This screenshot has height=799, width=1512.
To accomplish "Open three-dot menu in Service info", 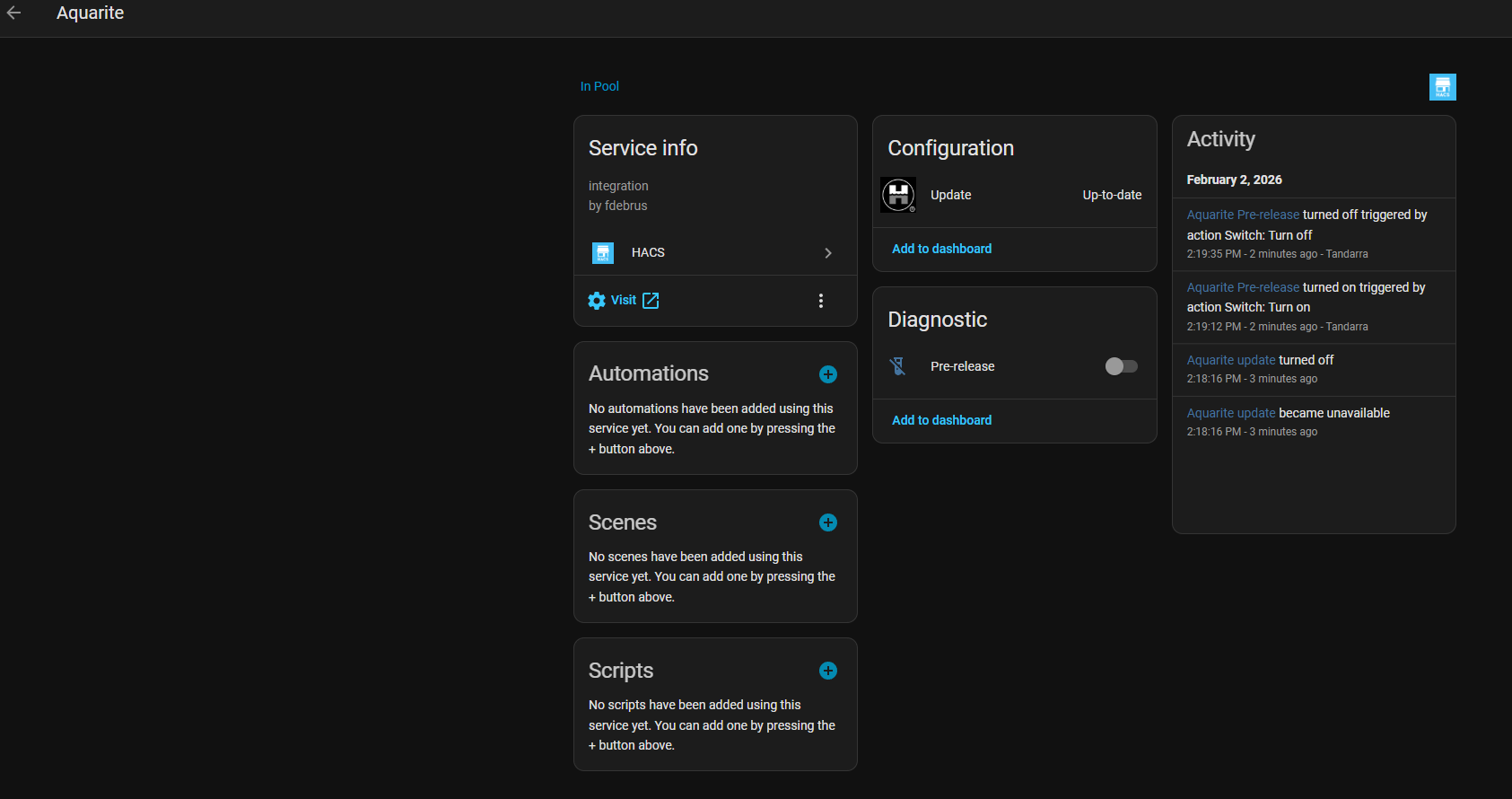I will 820,301.
